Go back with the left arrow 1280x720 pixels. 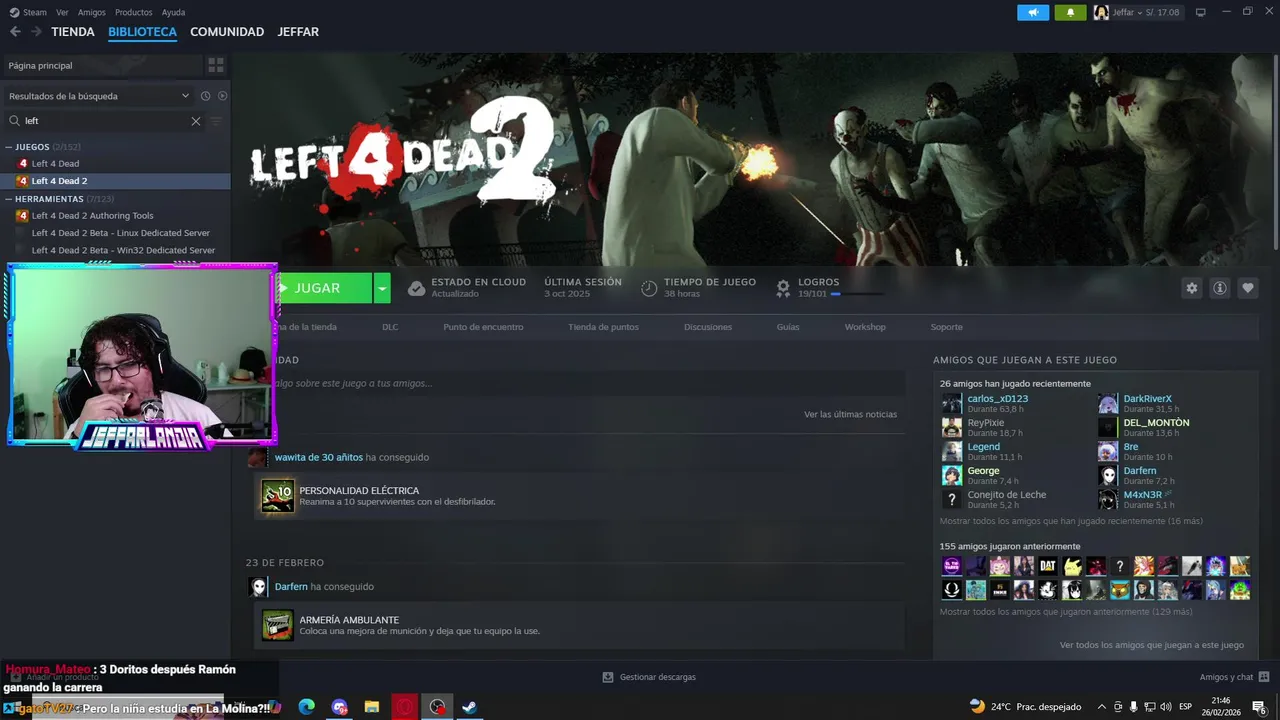point(15,32)
